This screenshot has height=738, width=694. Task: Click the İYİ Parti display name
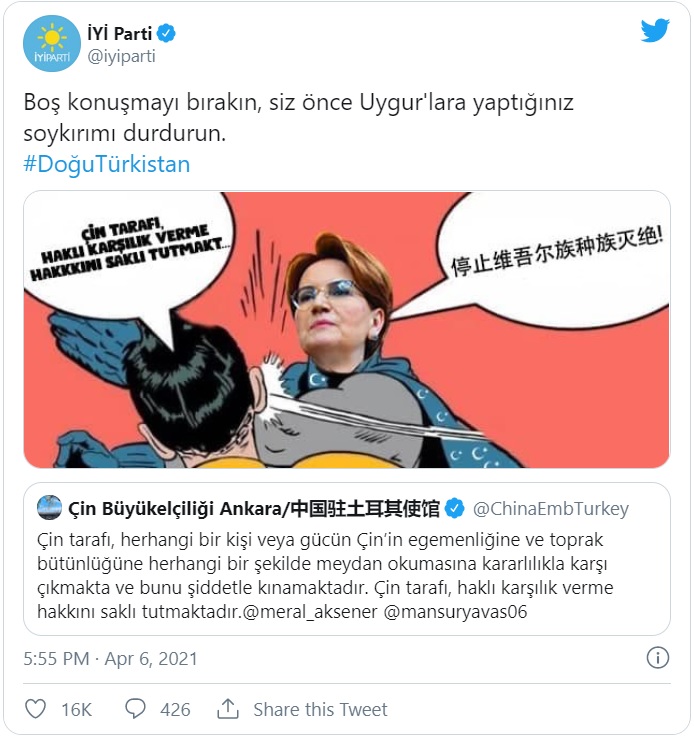120,33
